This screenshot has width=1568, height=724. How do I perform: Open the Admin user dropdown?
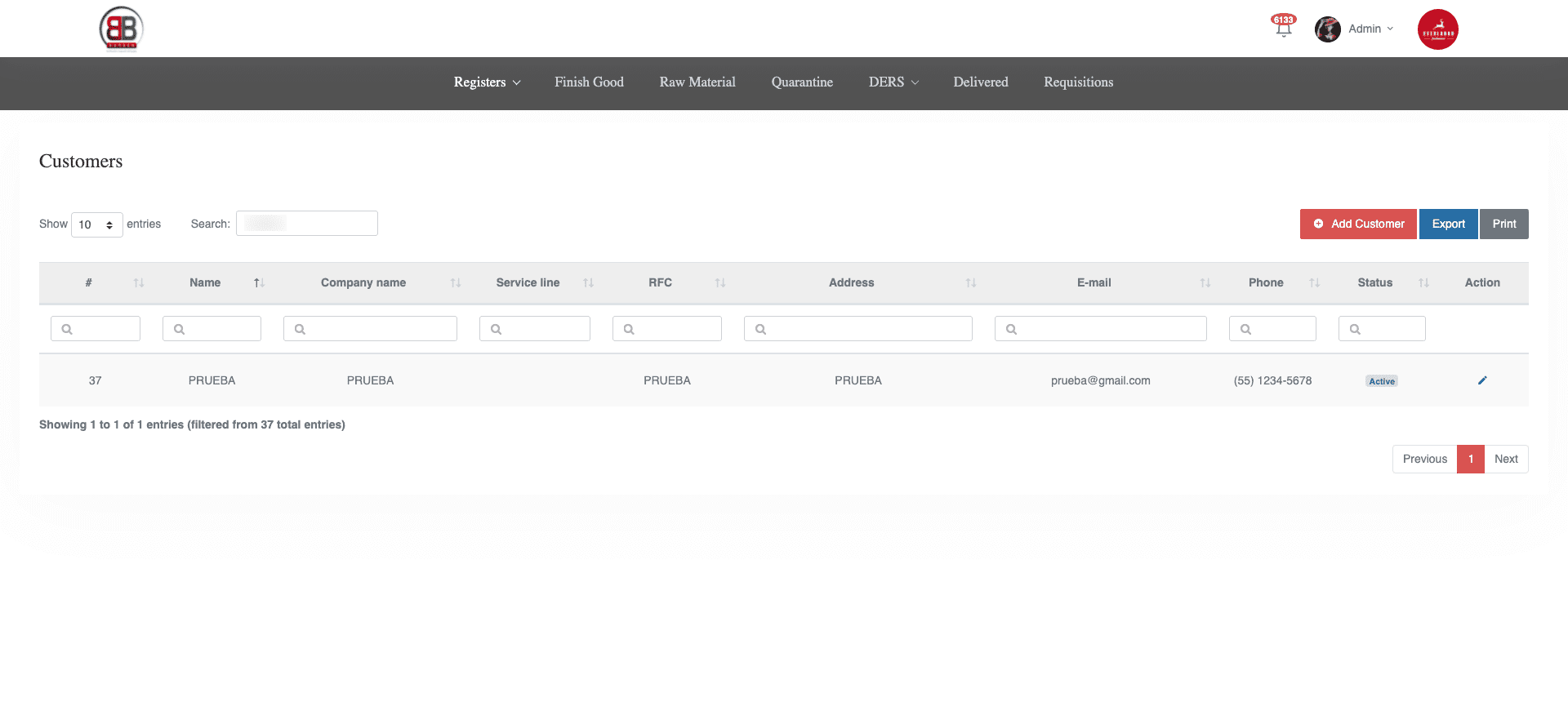point(1370,29)
